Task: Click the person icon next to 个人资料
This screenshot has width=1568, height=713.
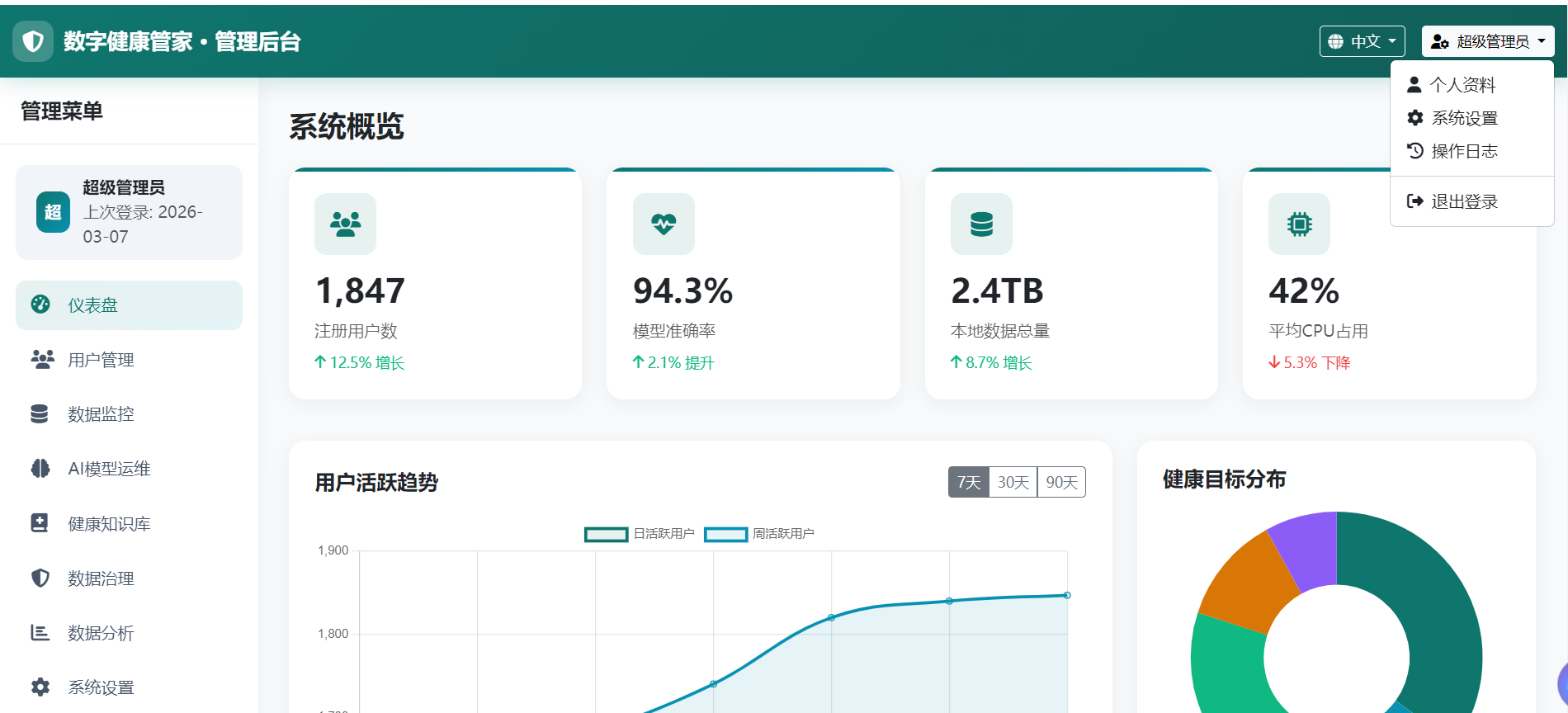Action: pos(1415,84)
